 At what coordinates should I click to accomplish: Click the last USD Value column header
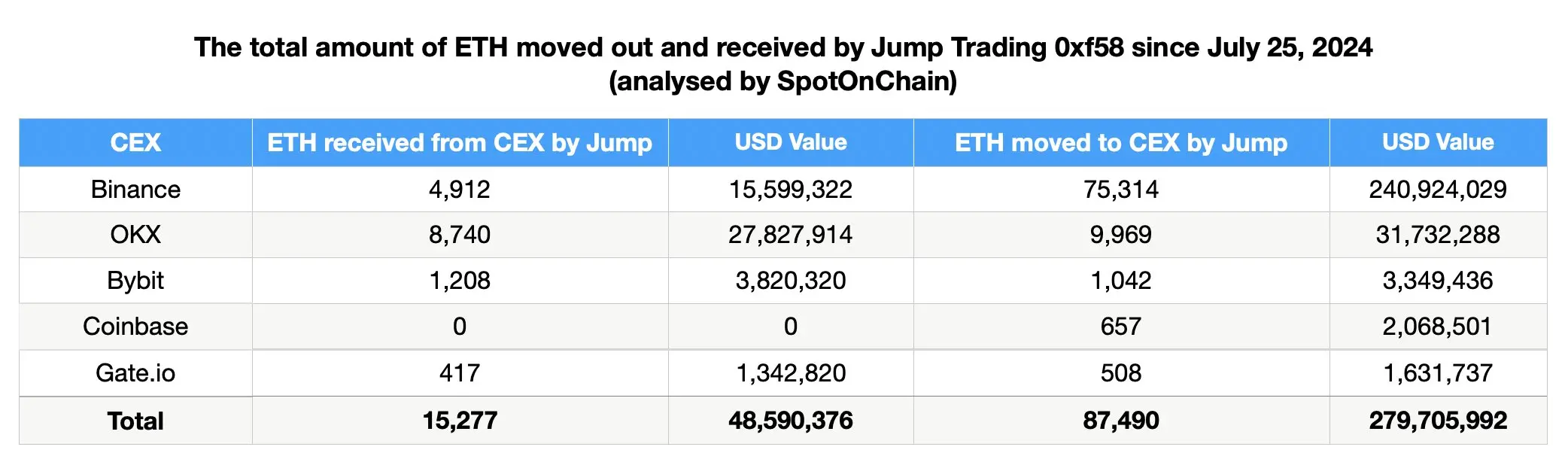point(1438,142)
